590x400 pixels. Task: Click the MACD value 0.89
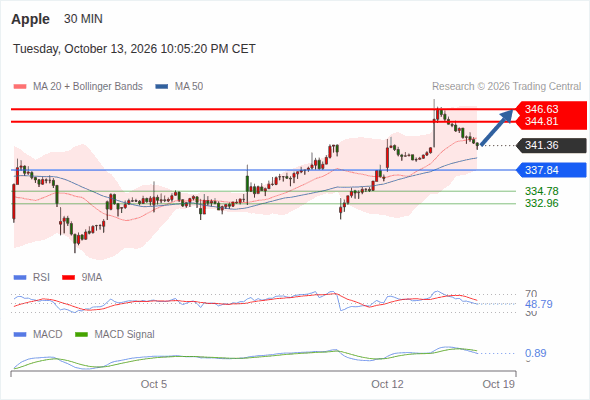536,353
